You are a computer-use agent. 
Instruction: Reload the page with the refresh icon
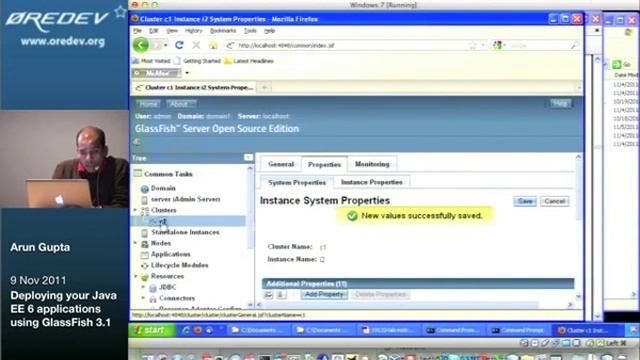coord(179,45)
